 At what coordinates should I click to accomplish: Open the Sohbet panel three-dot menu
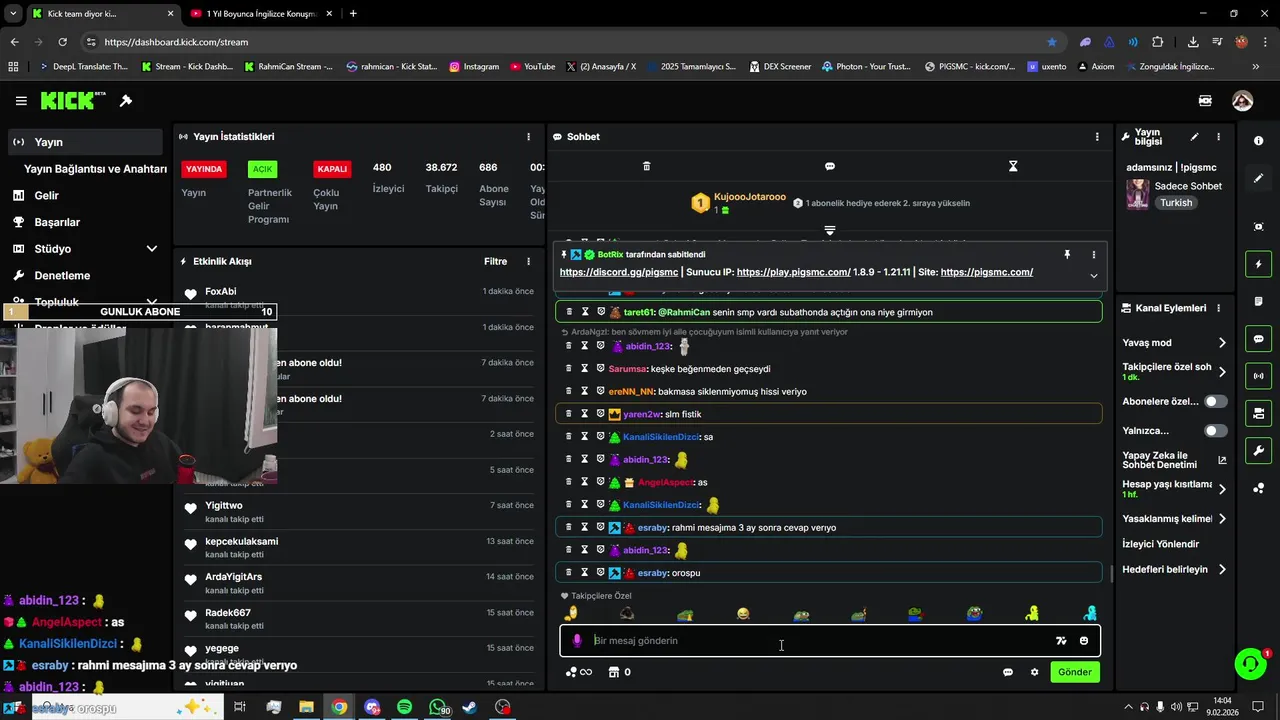click(1097, 137)
